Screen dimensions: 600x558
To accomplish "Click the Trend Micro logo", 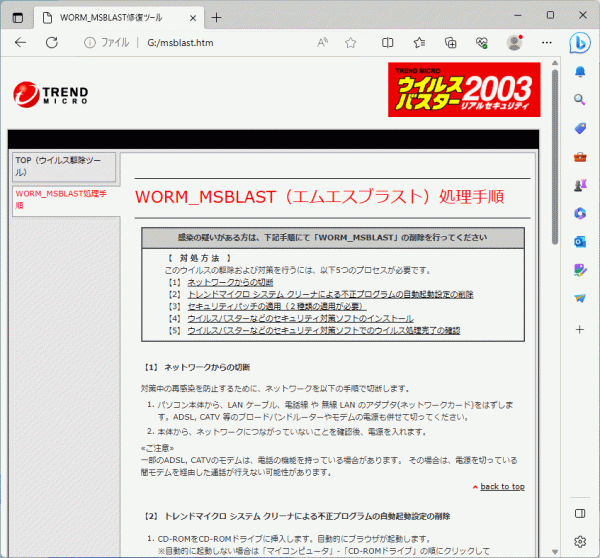I will coord(51,95).
